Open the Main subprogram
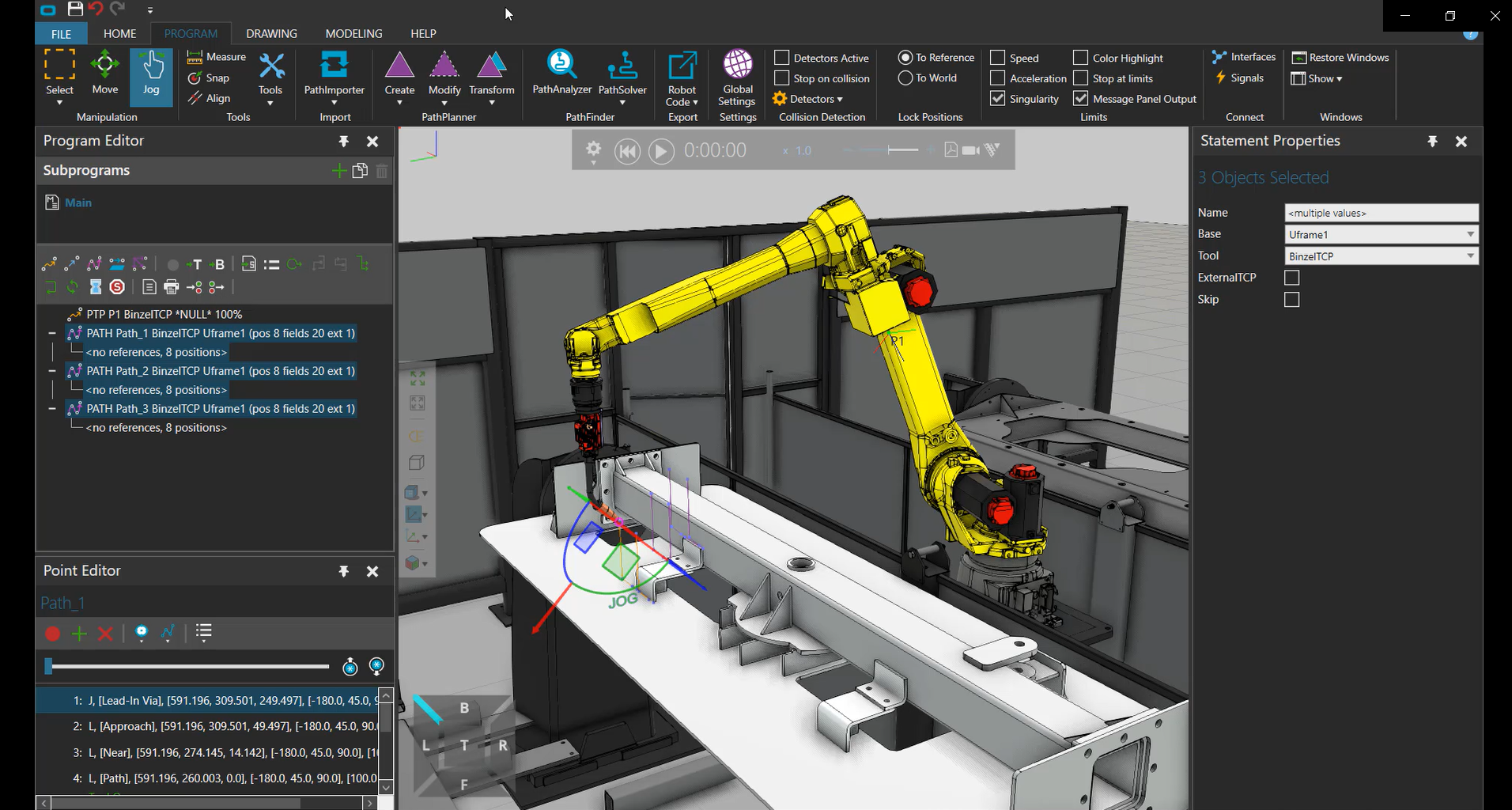This screenshot has height=810, width=1512. coord(78,202)
